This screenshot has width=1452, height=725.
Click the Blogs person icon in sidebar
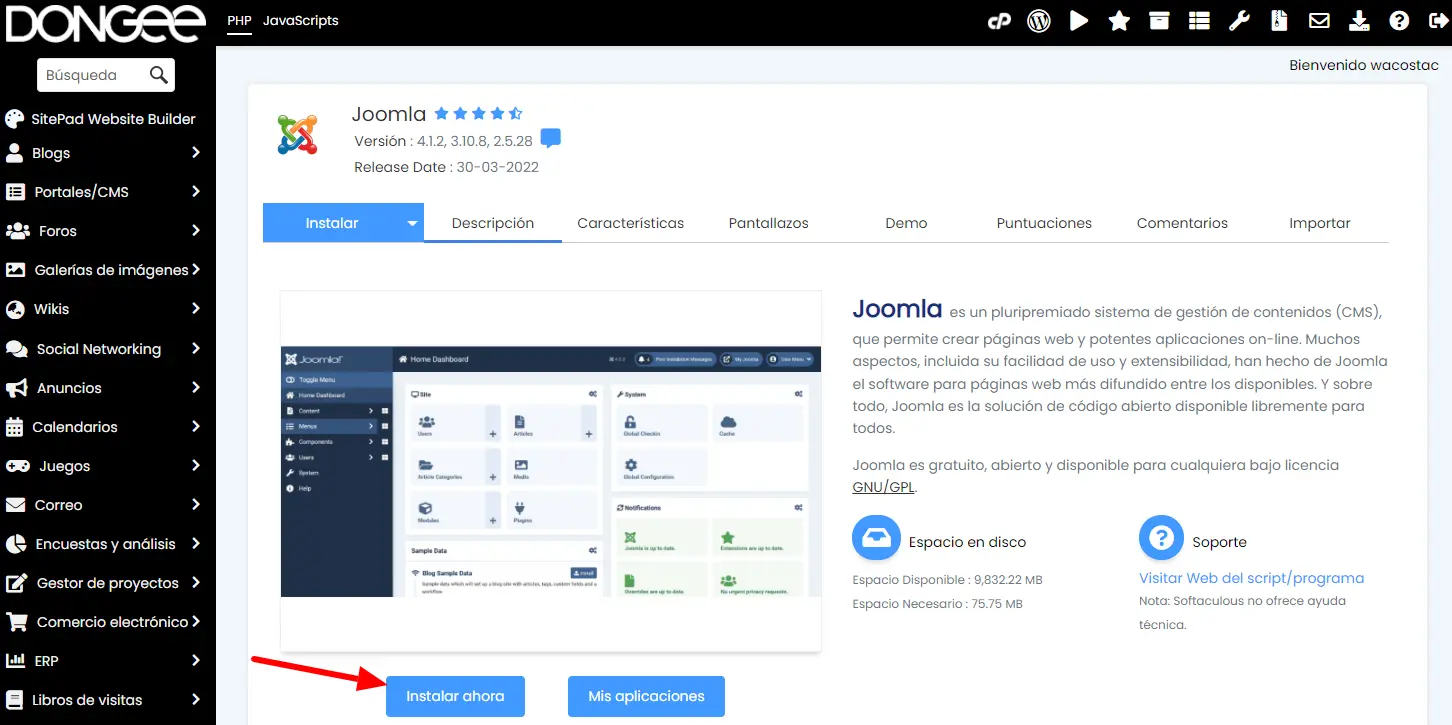tap(14, 153)
